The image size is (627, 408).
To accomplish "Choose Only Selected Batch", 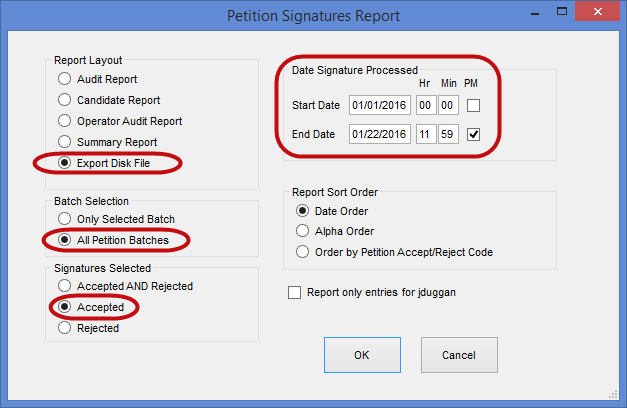I will [x=65, y=219].
